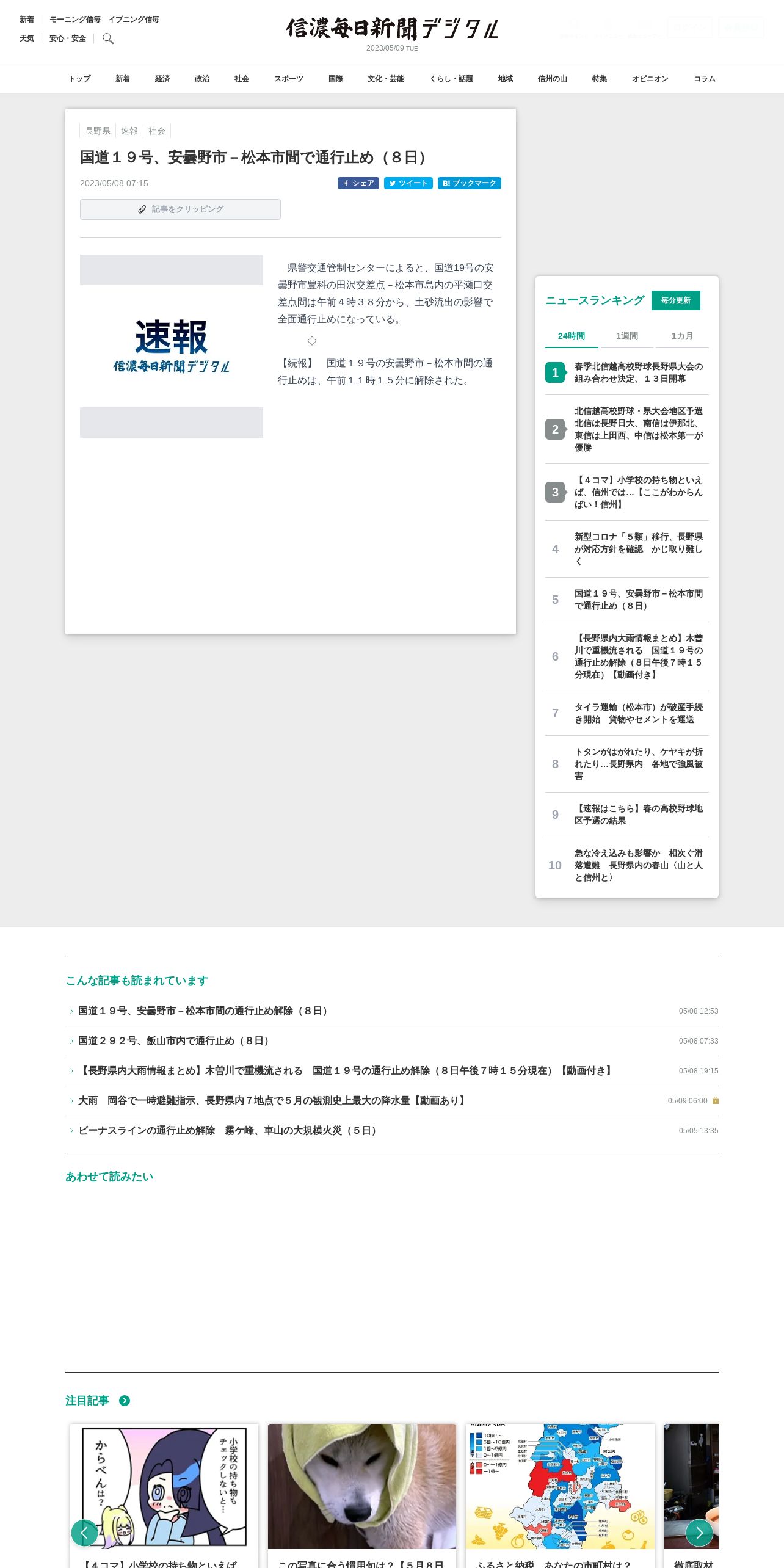Click 新着 link in top-left header
Viewport: 784px width, 1568px height.
point(27,20)
